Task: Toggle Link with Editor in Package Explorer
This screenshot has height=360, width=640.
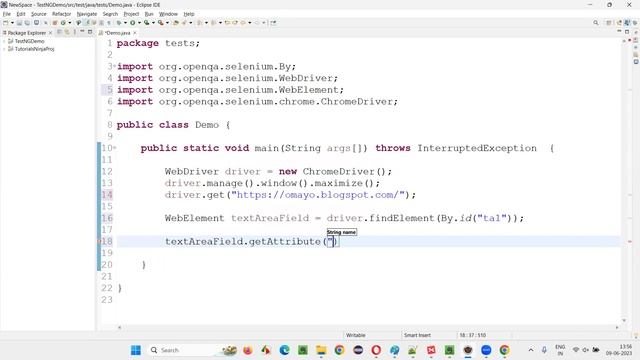Action: [67, 32]
